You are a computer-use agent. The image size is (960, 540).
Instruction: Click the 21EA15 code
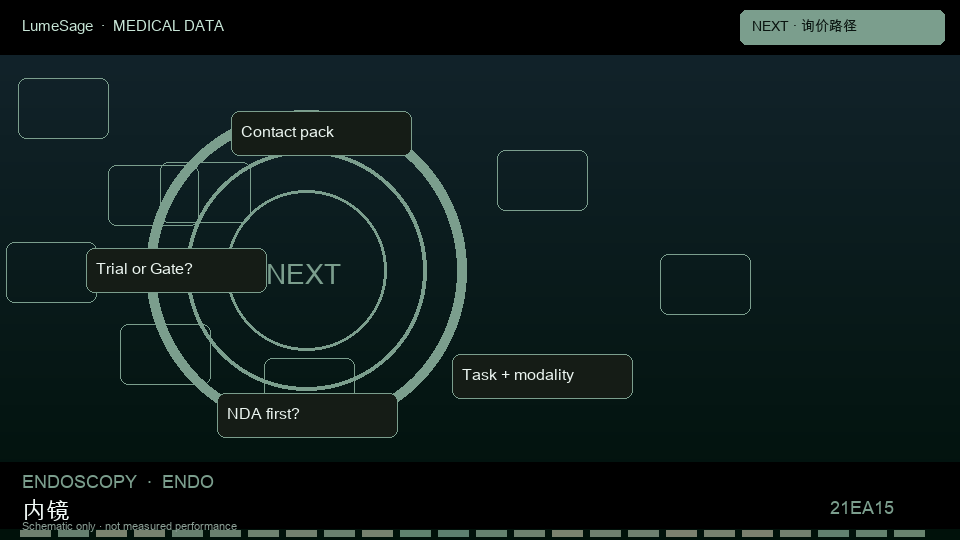point(861,508)
